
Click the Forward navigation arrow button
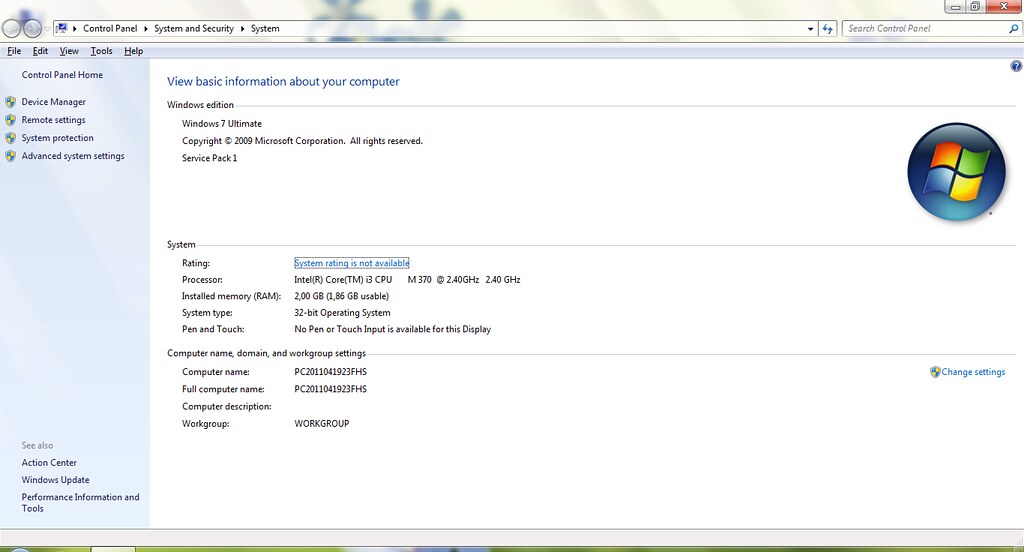point(34,29)
